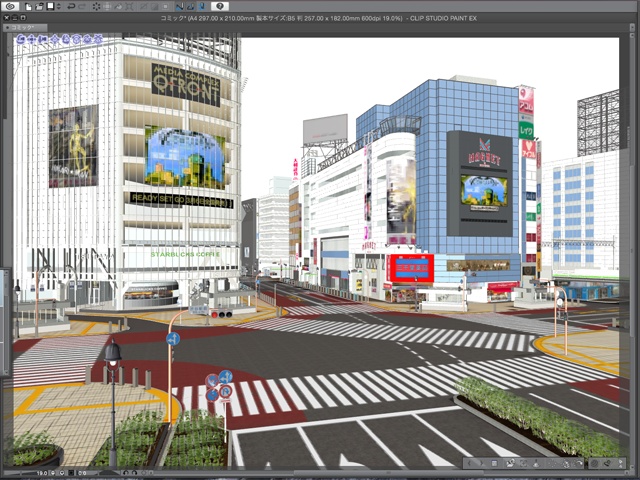Select second 3D camera move manipulator icon
The height and width of the screenshot is (480, 640).
point(32,39)
